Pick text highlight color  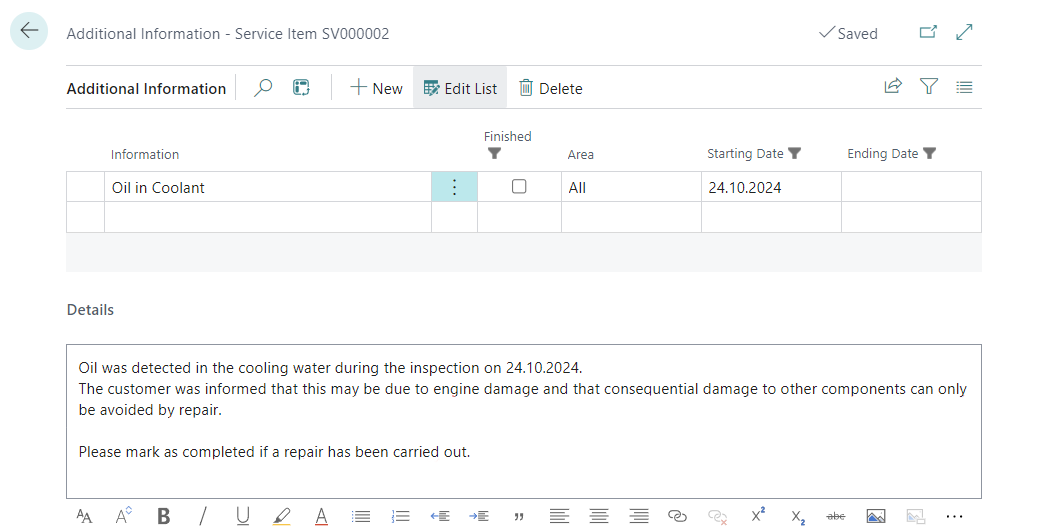(282, 516)
